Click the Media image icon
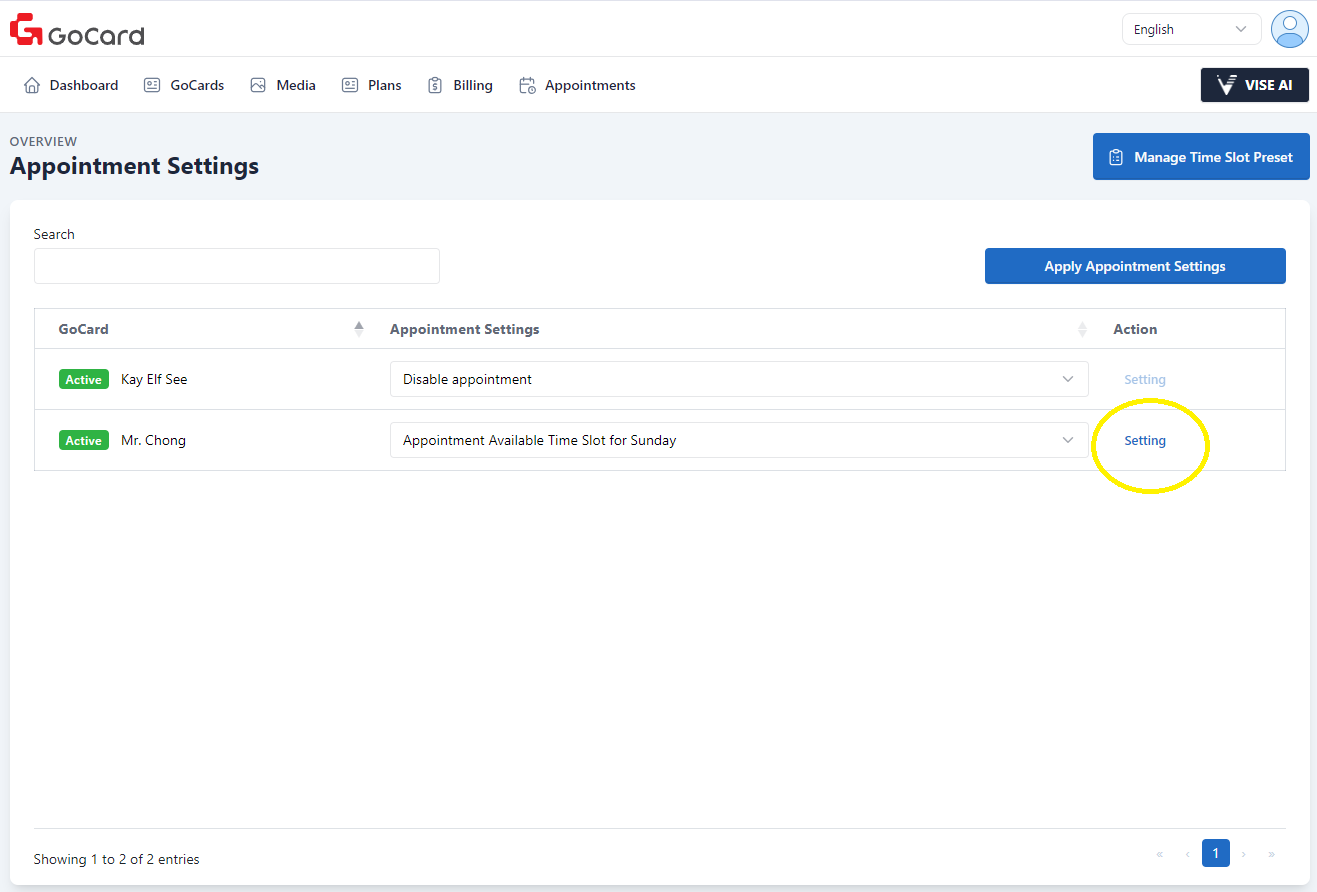1317x892 pixels. (258, 85)
